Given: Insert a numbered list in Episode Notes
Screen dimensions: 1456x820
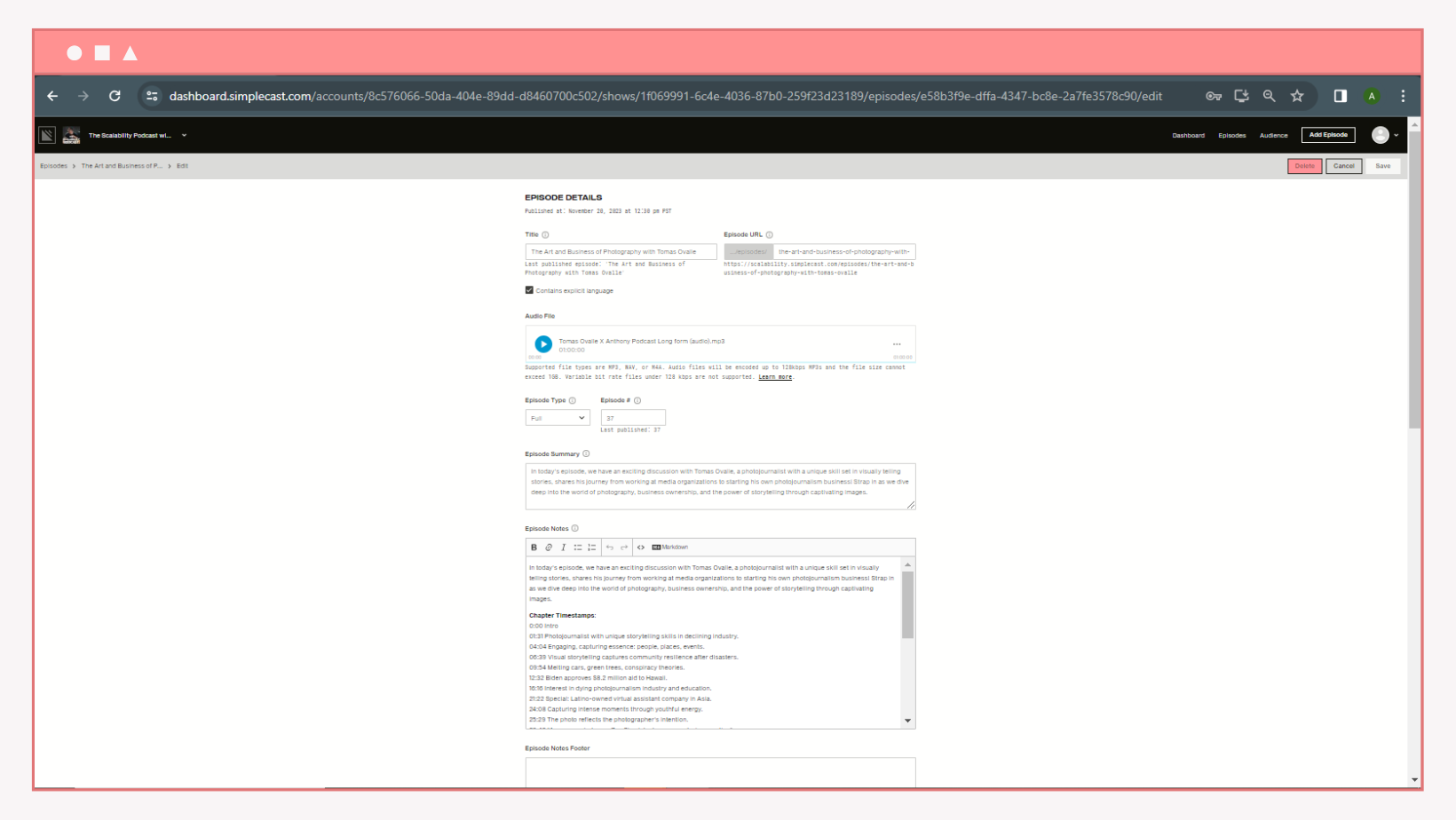Looking at the screenshot, I should [x=592, y=548].
